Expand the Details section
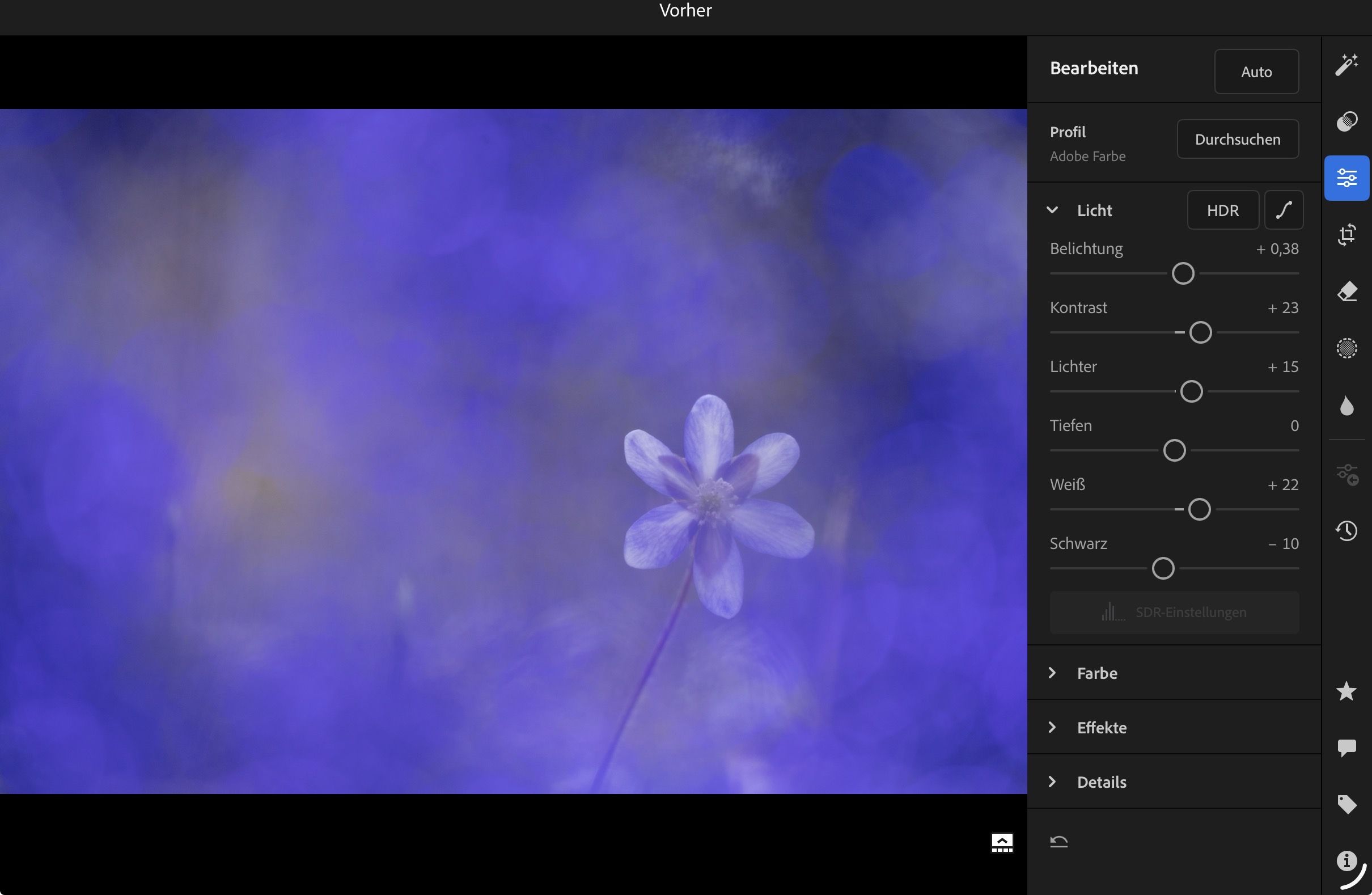The width and height of the screenshot is (1372, 895). (1052, 782)
